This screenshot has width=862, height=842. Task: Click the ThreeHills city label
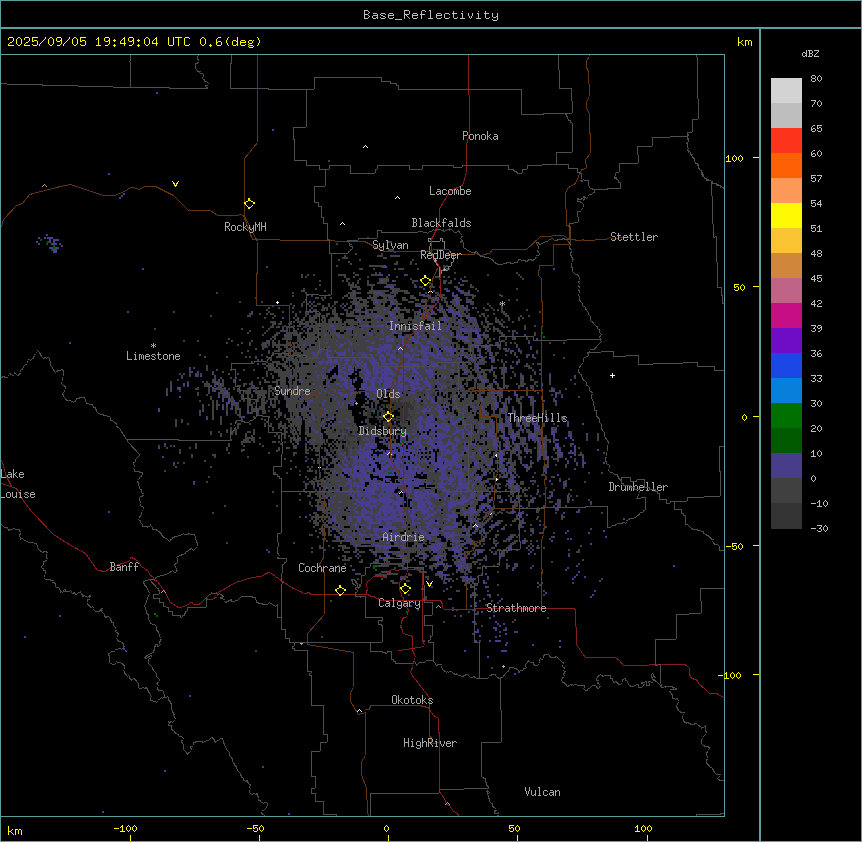537,418
